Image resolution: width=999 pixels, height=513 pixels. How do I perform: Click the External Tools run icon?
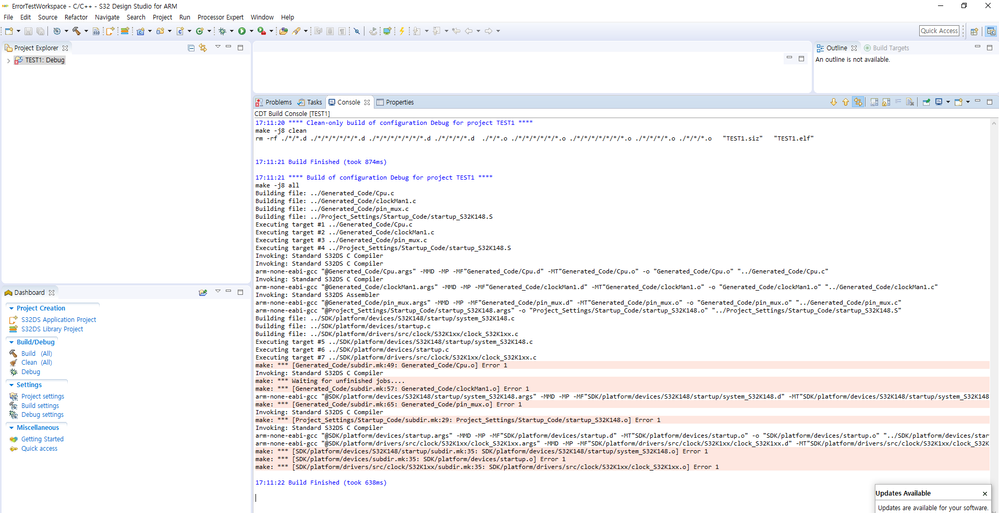261,31
